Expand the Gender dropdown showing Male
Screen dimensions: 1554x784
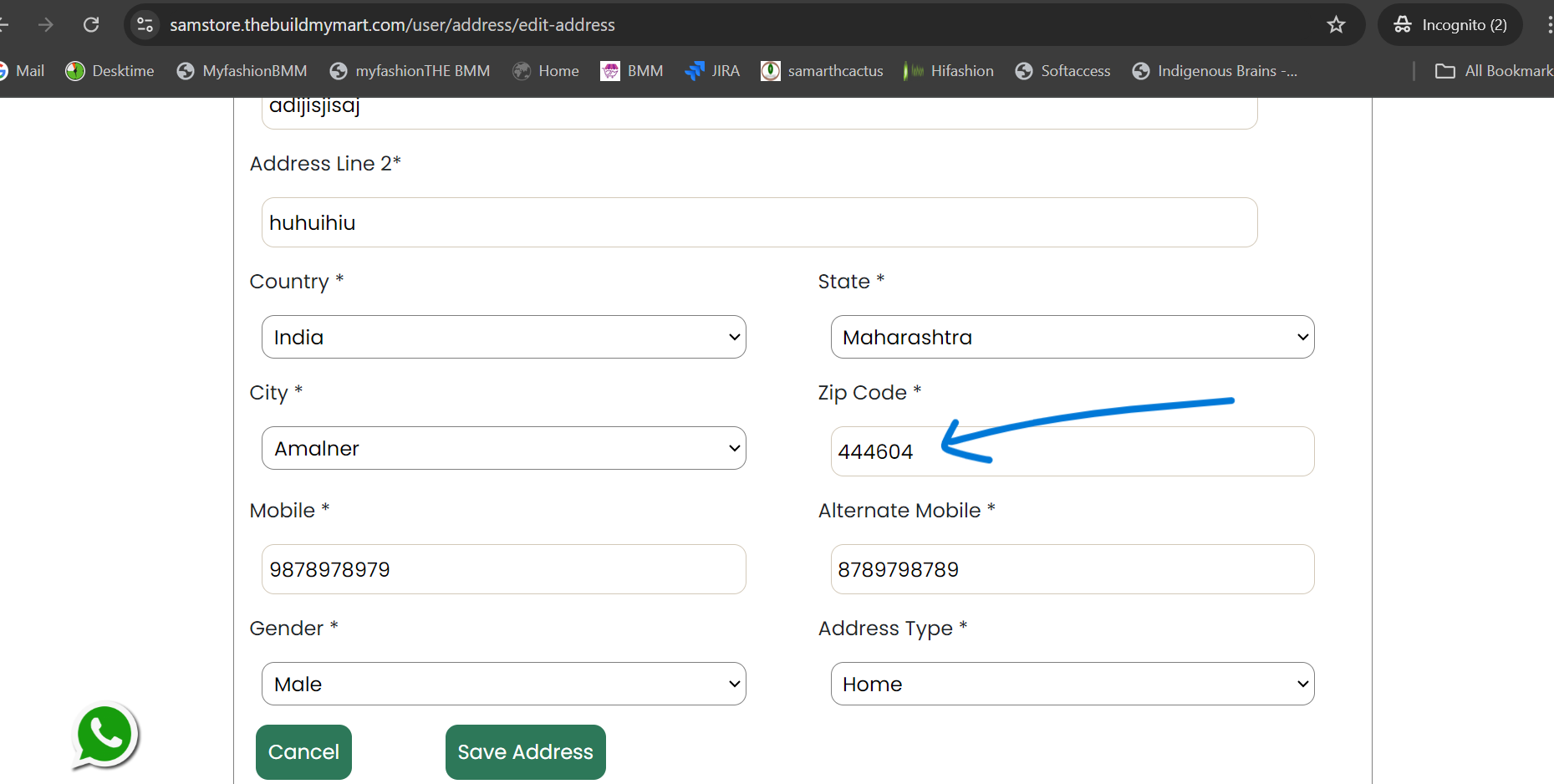point(504,684)
